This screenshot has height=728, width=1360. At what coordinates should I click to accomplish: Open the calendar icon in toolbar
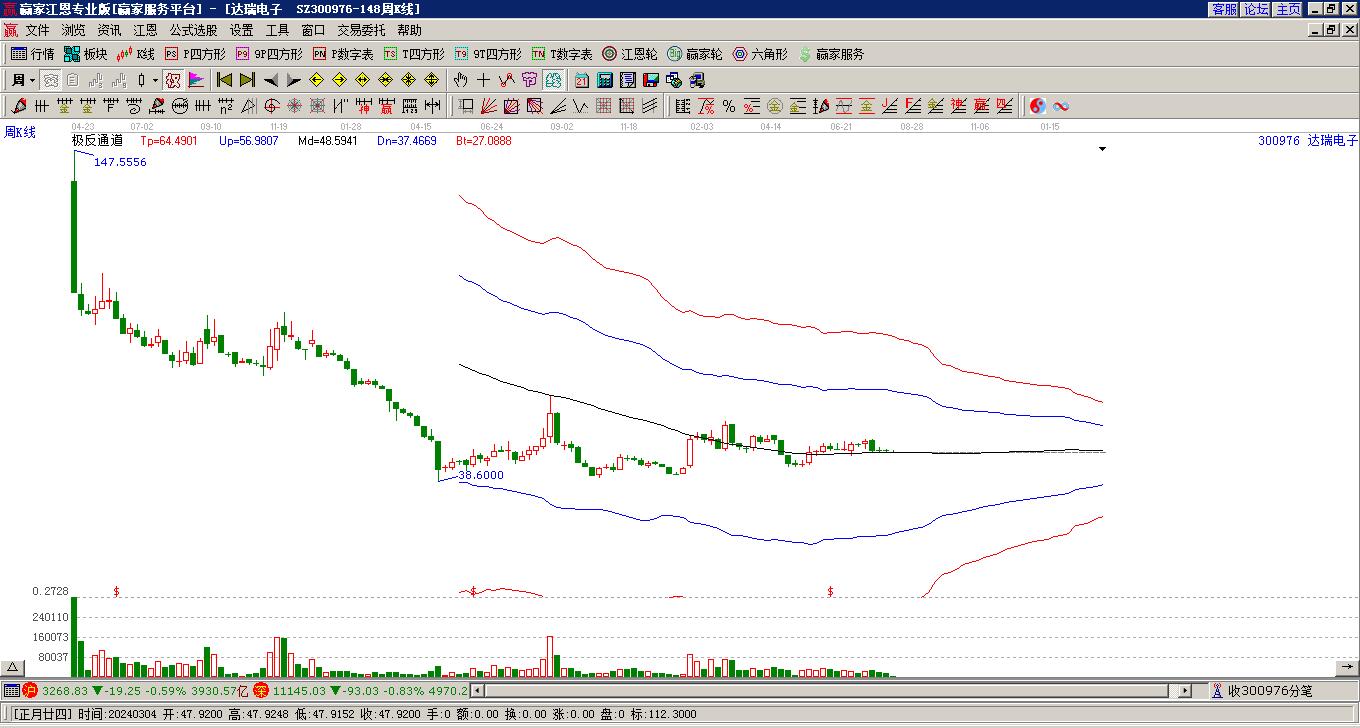(582, 80)
